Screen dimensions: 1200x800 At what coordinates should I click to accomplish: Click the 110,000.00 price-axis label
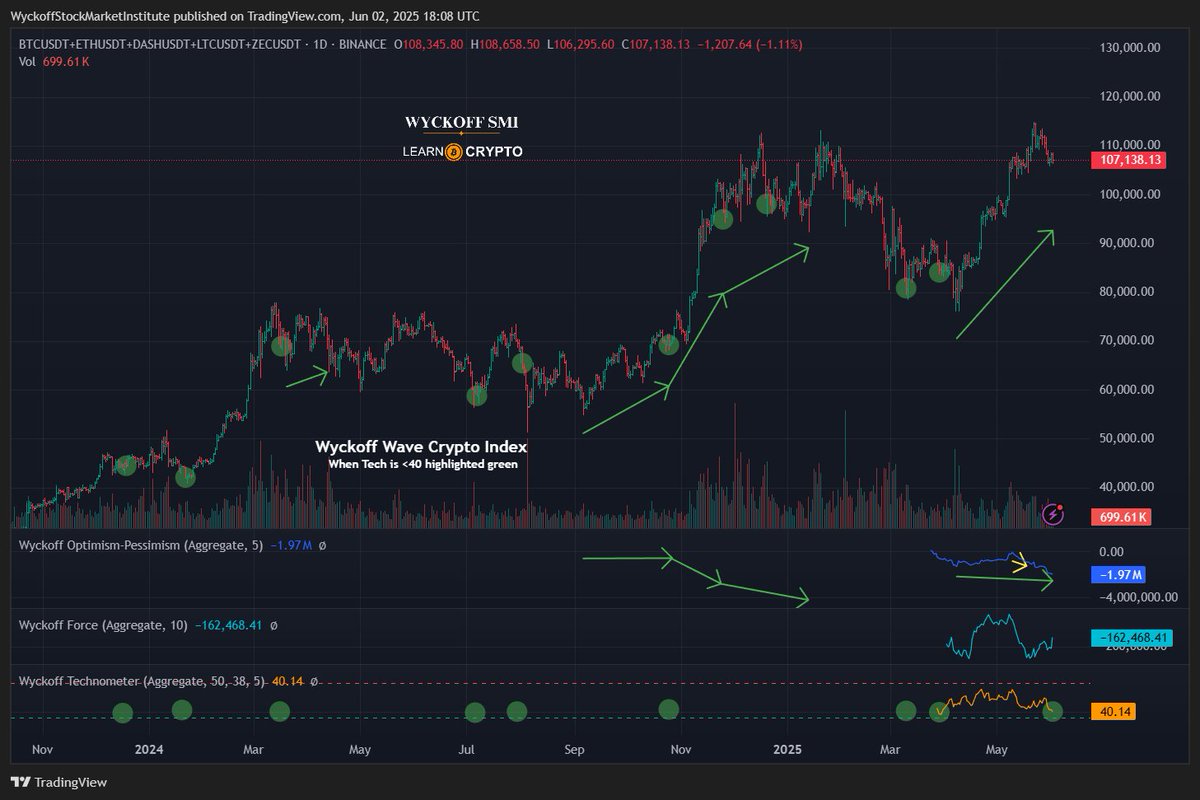pos(1130,145)
